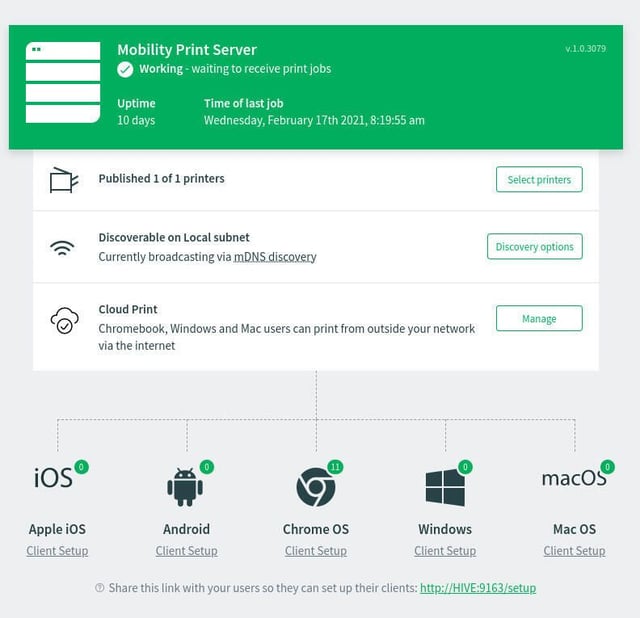The width and height of the screenshot is (640, 618).
Task: Open Android Client Setup link
Action: (x=187, y=551)
